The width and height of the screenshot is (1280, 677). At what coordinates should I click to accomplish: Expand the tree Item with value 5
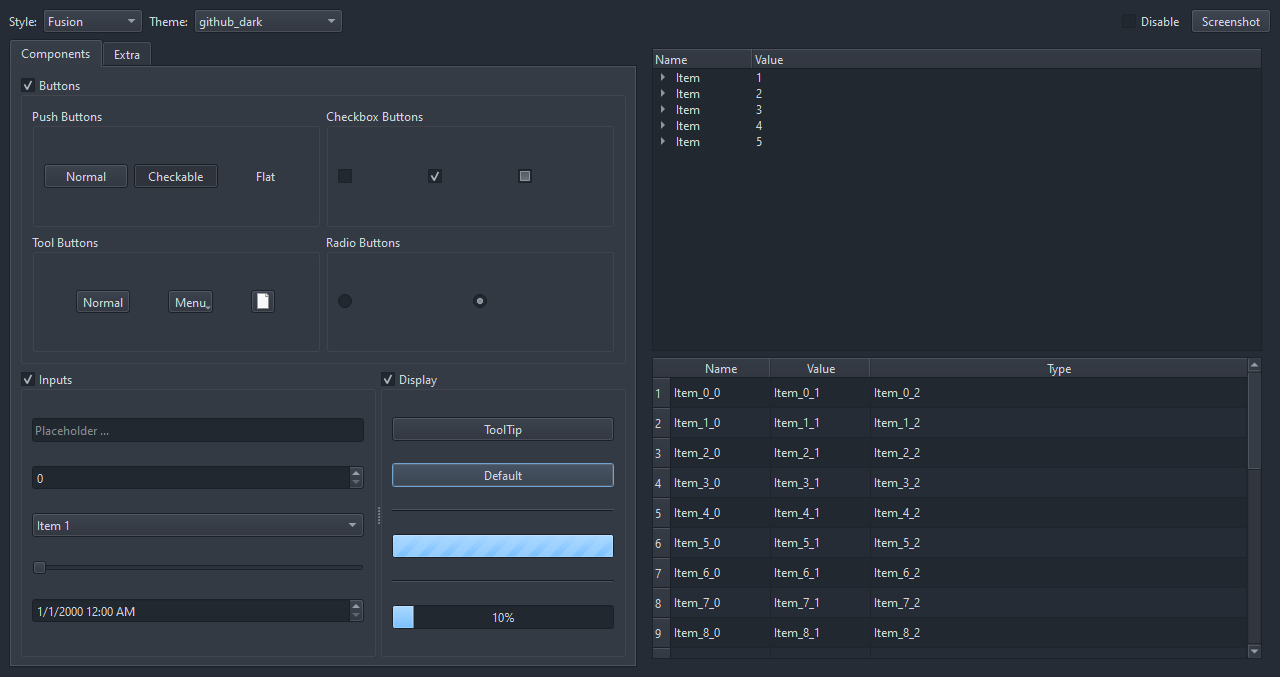(663, 141)
